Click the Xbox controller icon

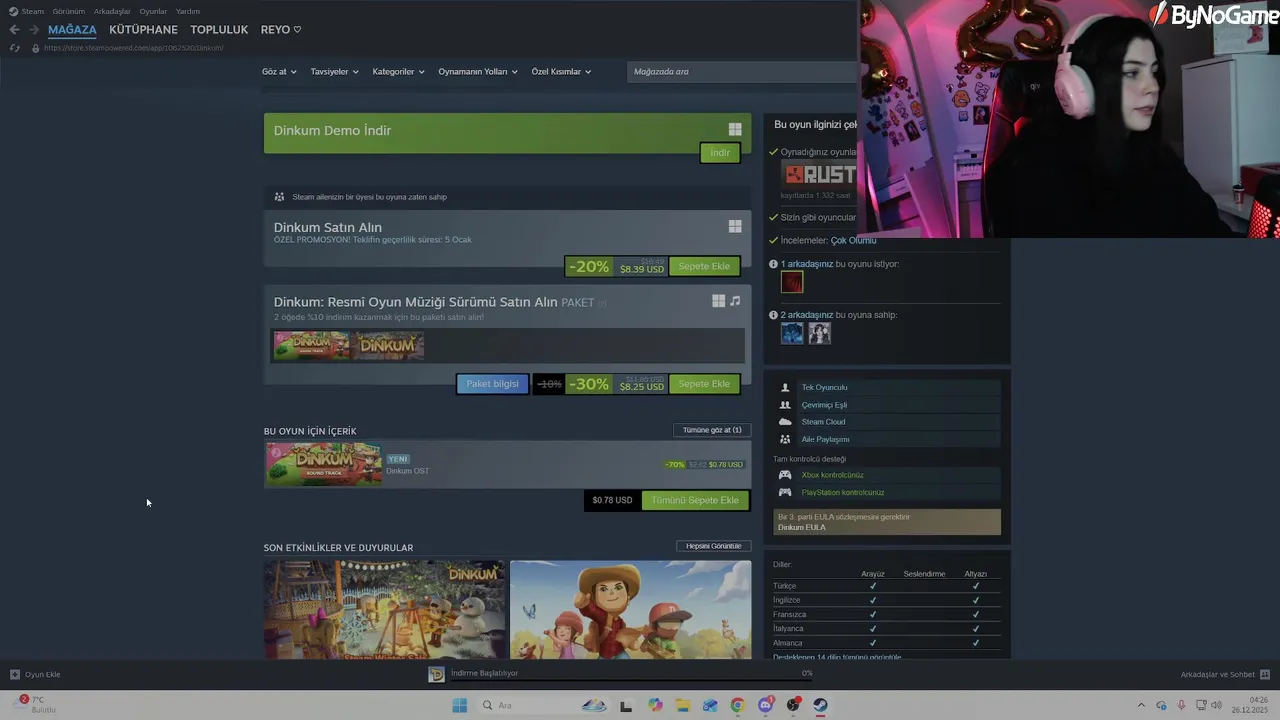tap(785, 475)
